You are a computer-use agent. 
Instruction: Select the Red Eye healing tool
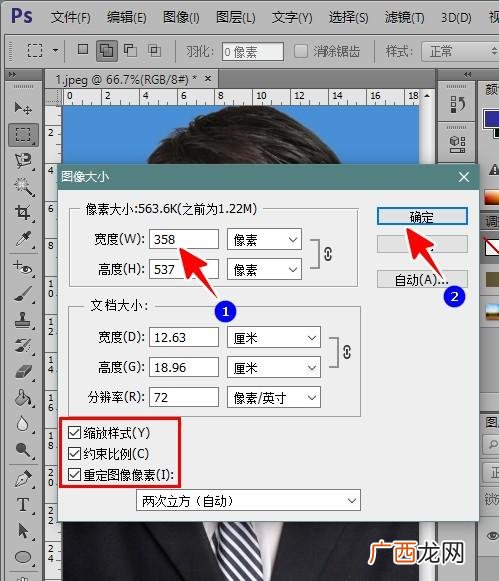click(23, 268)
